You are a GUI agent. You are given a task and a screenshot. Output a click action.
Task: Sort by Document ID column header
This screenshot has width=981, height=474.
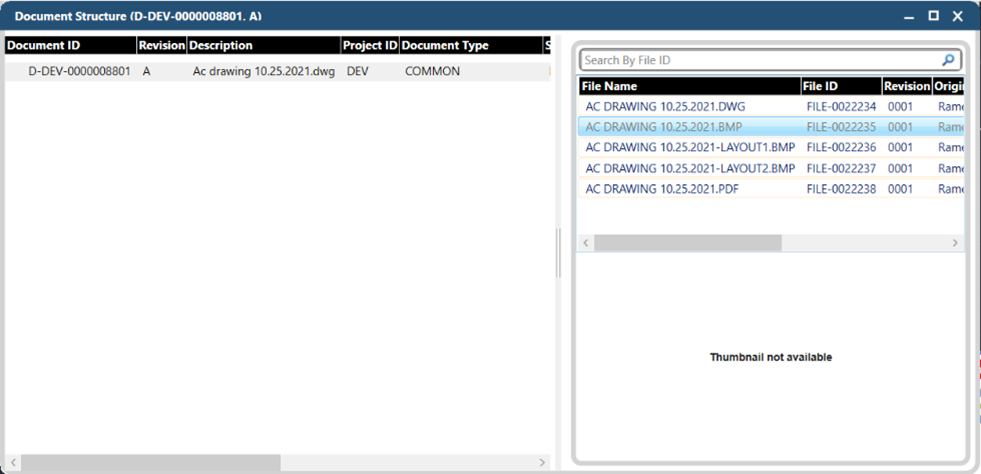[70, 45]
